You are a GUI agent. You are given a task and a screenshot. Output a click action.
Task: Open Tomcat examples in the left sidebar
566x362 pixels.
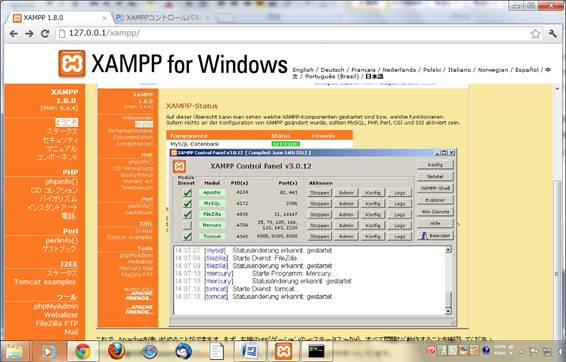coord(45,282)
